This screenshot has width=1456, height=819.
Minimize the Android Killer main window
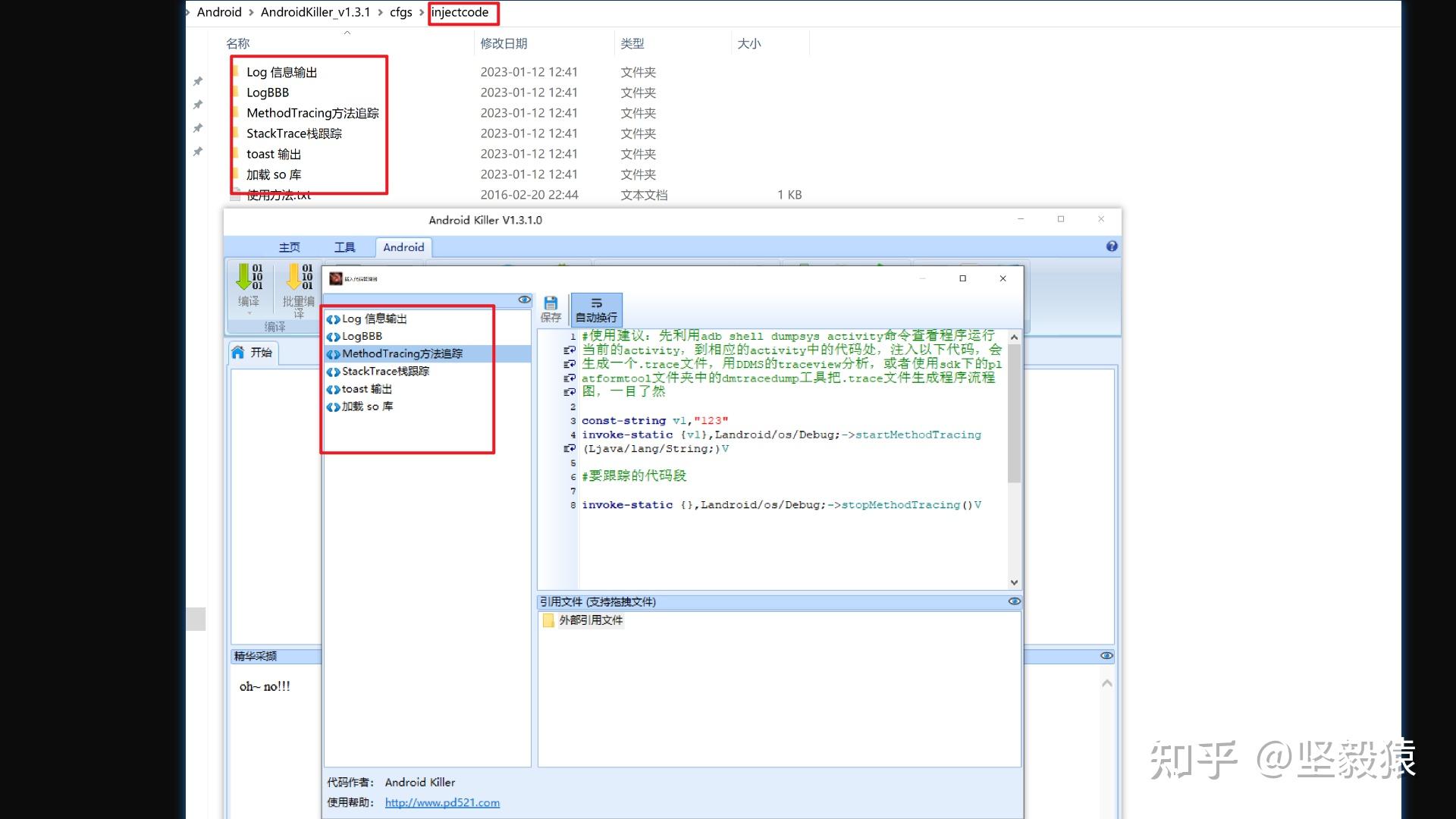pos(1021,219)
